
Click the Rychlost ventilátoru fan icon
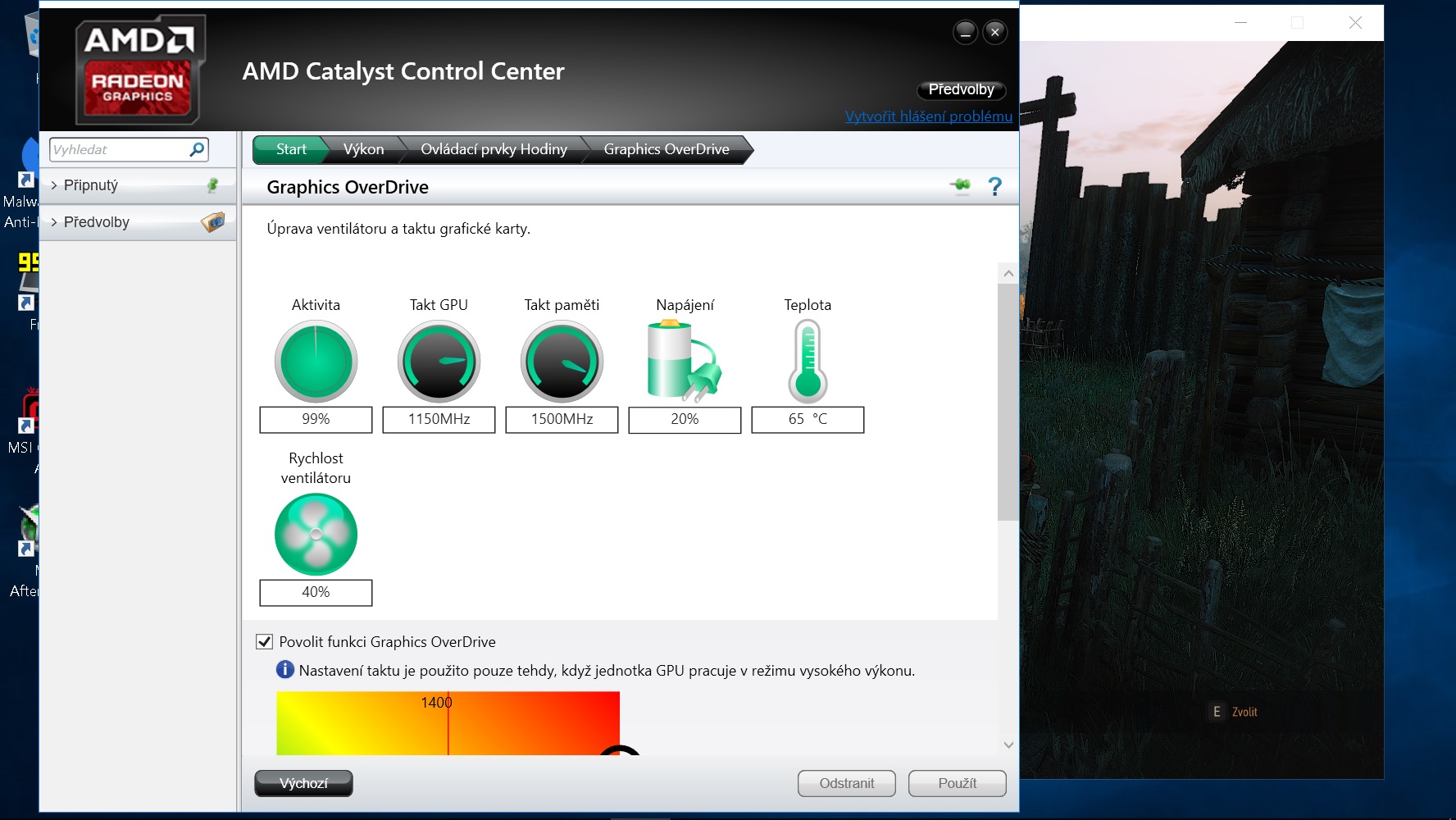click(x=316, y=535)
